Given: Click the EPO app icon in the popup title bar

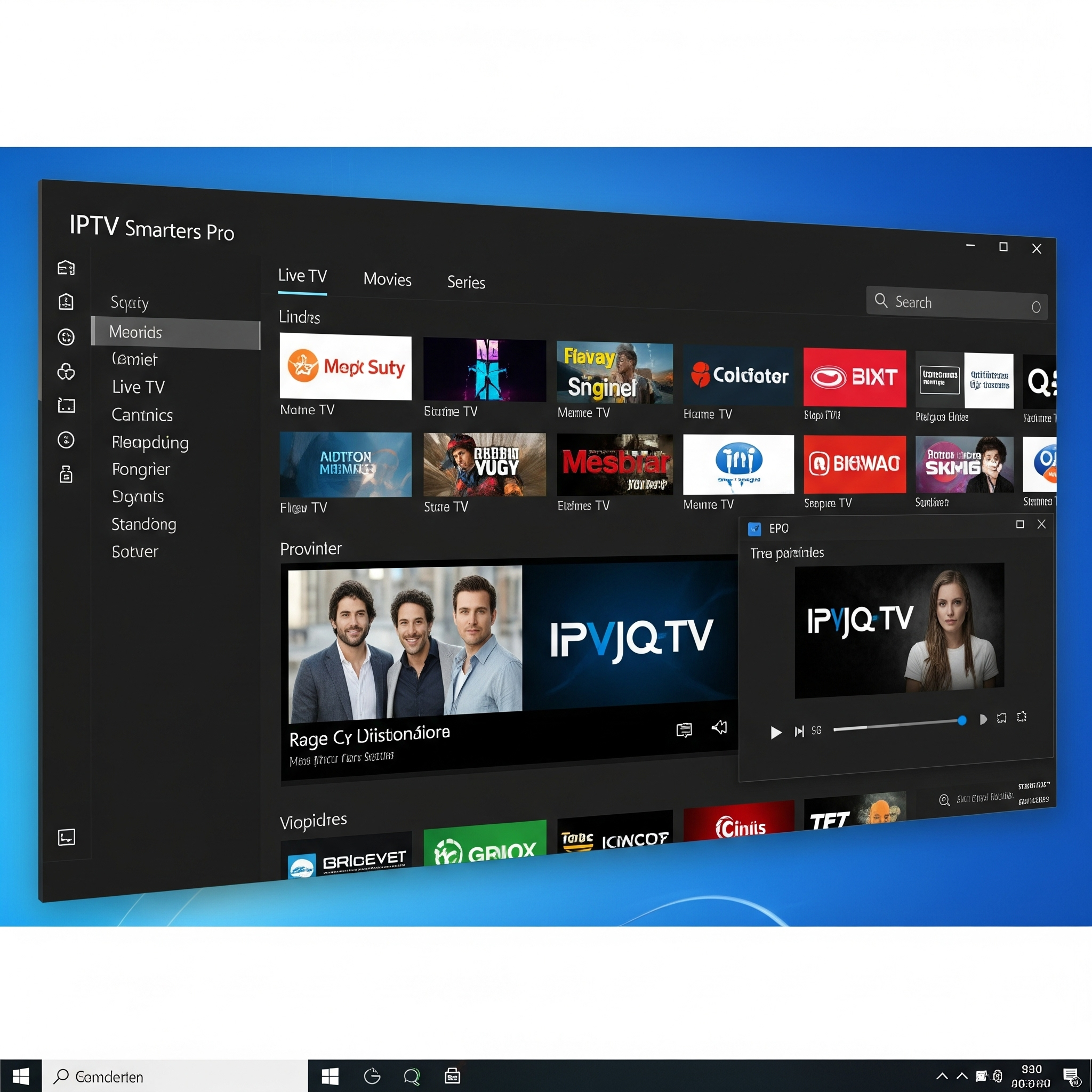Looking at the screenshot, I should 754,529.
